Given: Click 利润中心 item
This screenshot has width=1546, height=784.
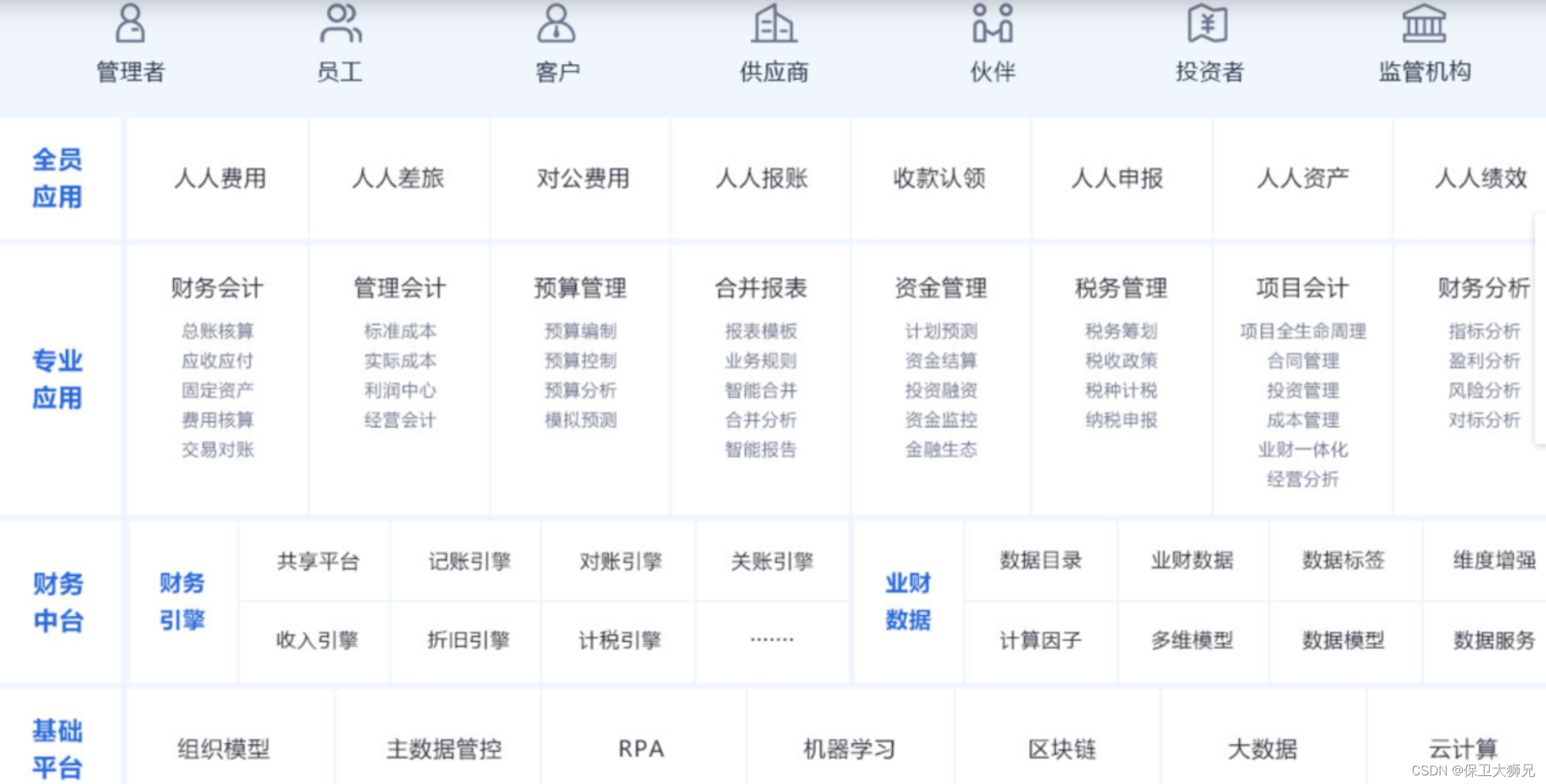Looking at the screenshot, I should coord(400,390).
